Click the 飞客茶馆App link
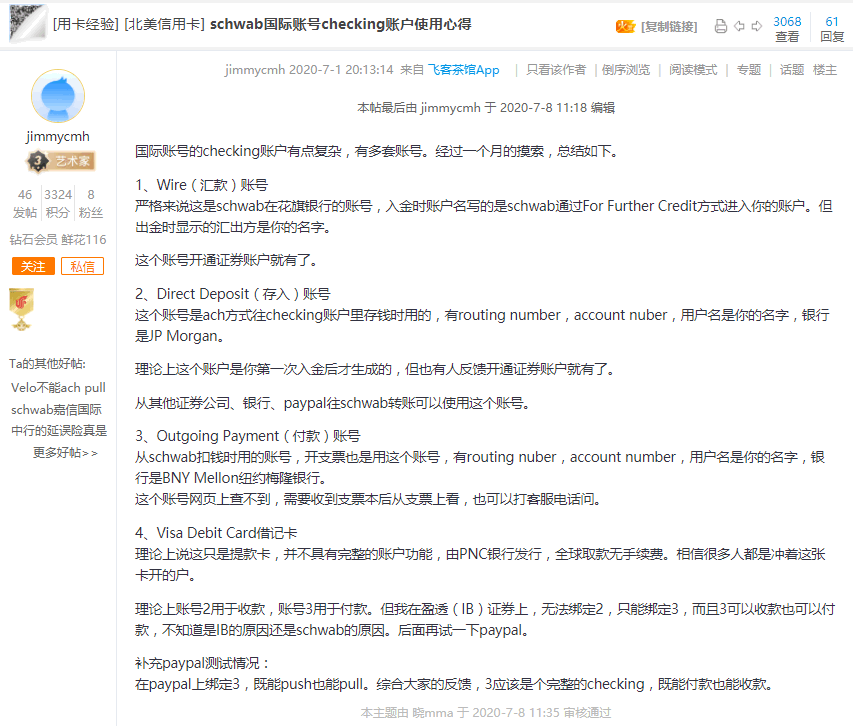Image resolution: width=853 pixels, height=726 pixels. coord(463,70)
